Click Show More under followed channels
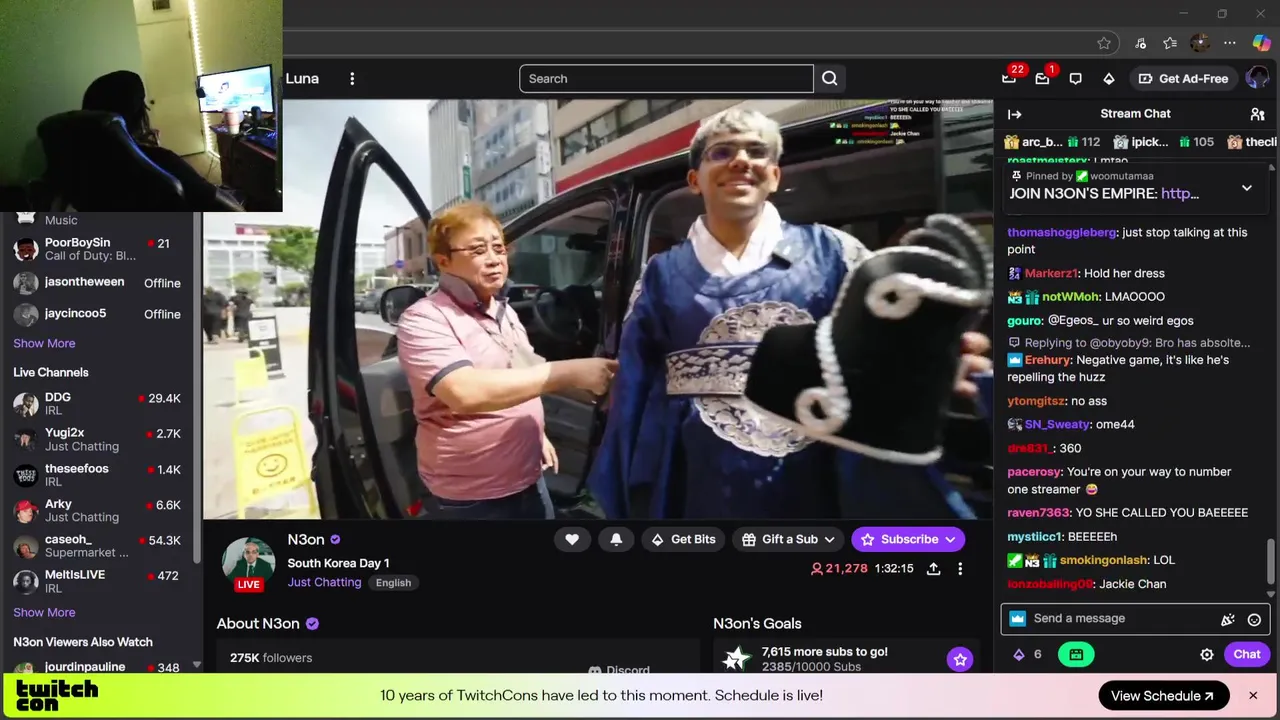Screen dimensions: 1280x720 pos(44,343)
